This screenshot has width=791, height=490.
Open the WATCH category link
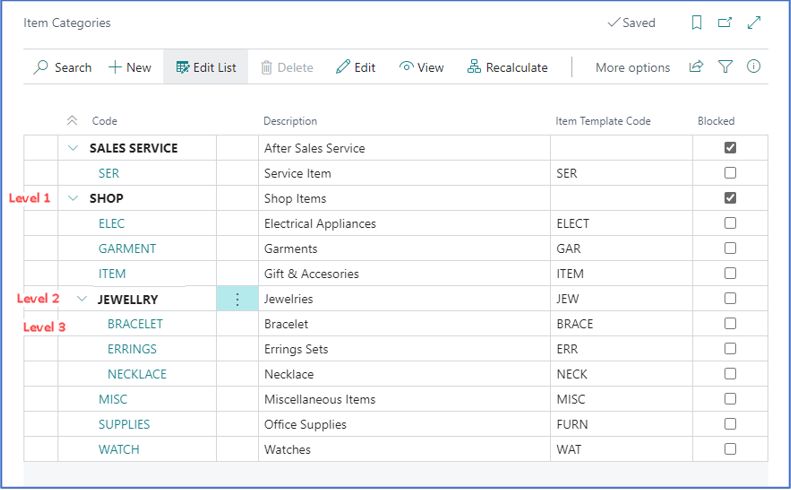coord(119,450)
